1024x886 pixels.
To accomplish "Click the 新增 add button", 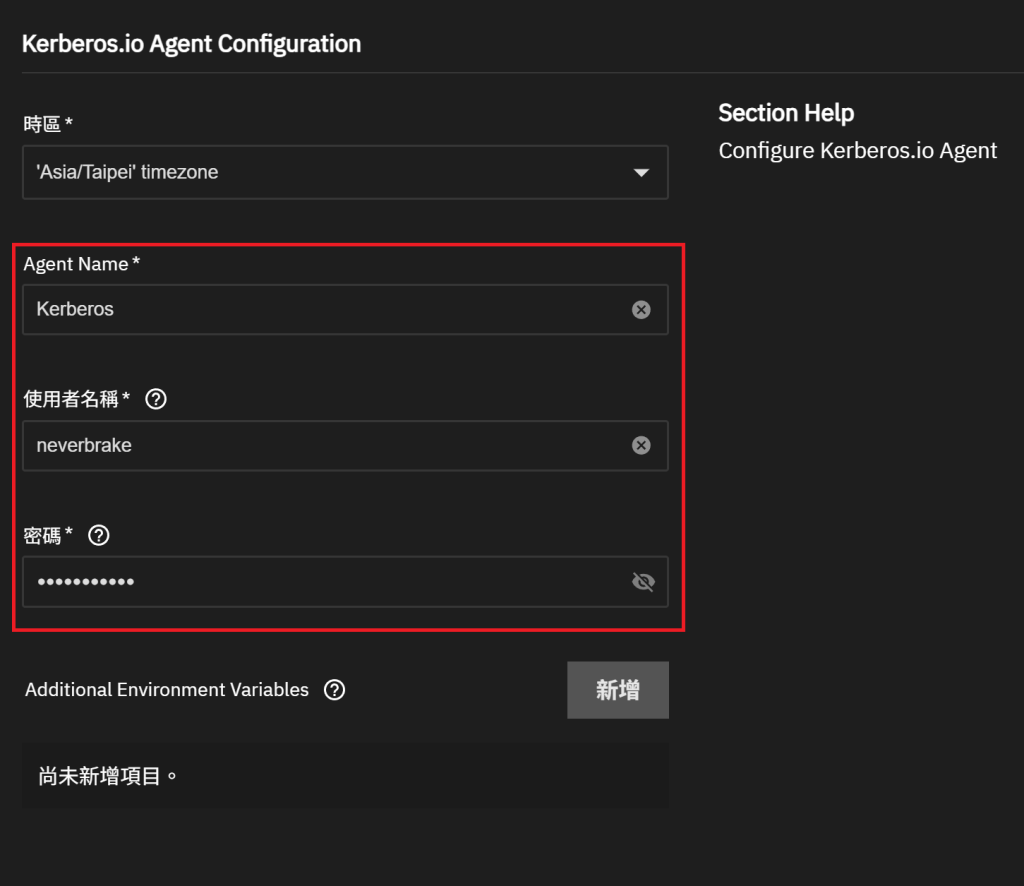I will pyautogui.click(x=618, y=690).
